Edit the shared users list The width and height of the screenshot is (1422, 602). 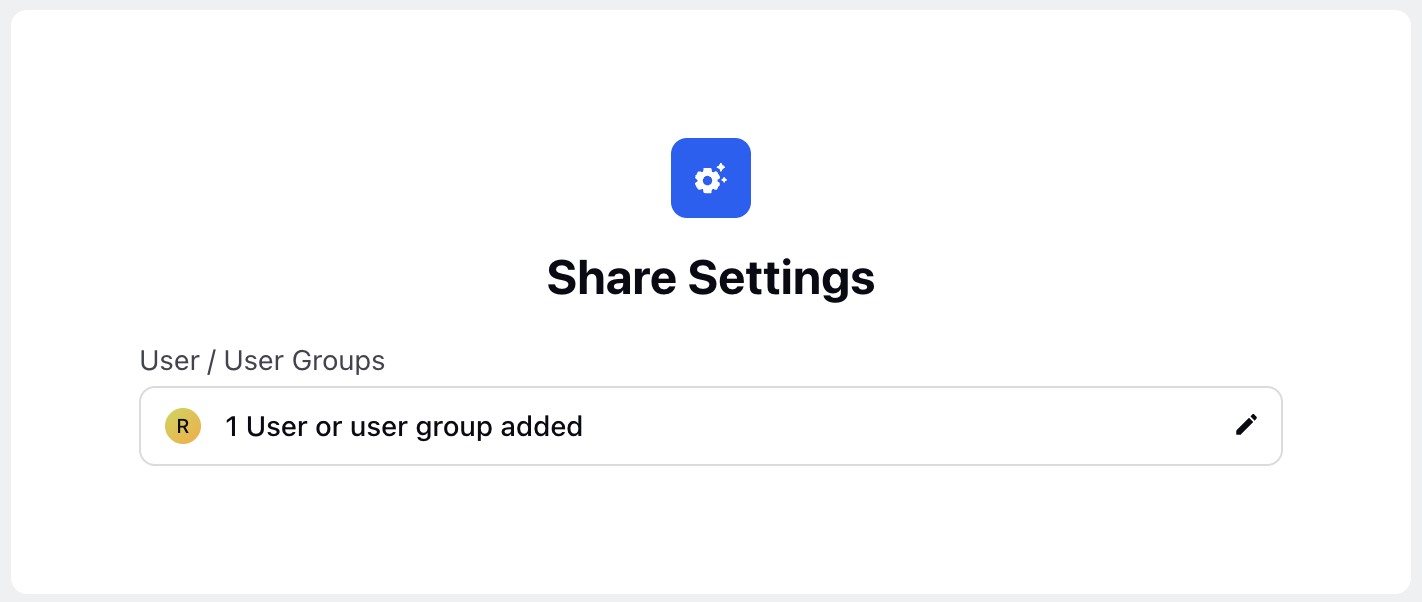point(1246,425)
